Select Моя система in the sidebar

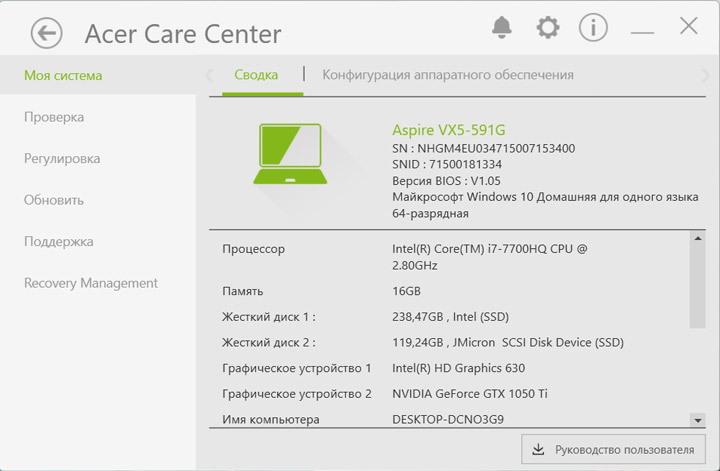coord(63,75)
